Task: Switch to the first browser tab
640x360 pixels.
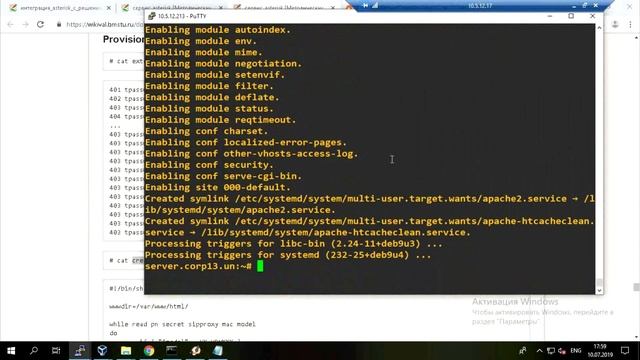Action: [x=60, y=8]
